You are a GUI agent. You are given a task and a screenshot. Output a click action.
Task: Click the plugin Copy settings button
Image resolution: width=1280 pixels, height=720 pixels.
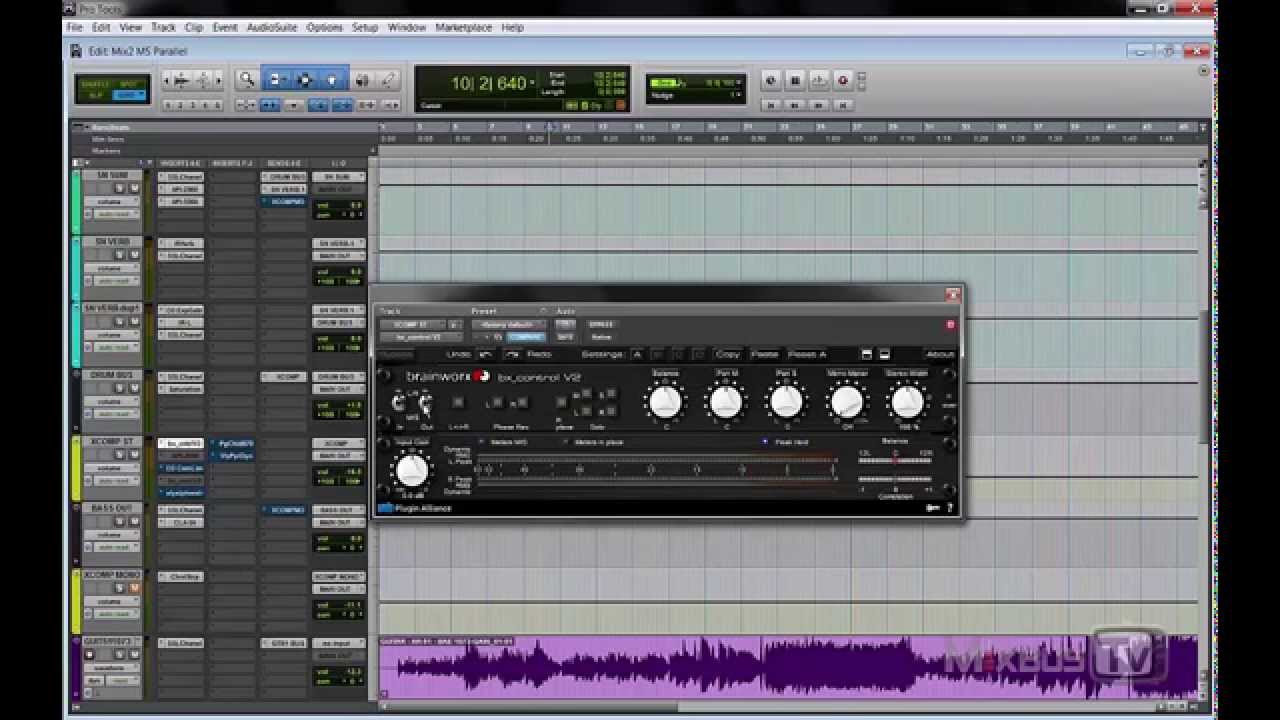(x=727, y=354)
